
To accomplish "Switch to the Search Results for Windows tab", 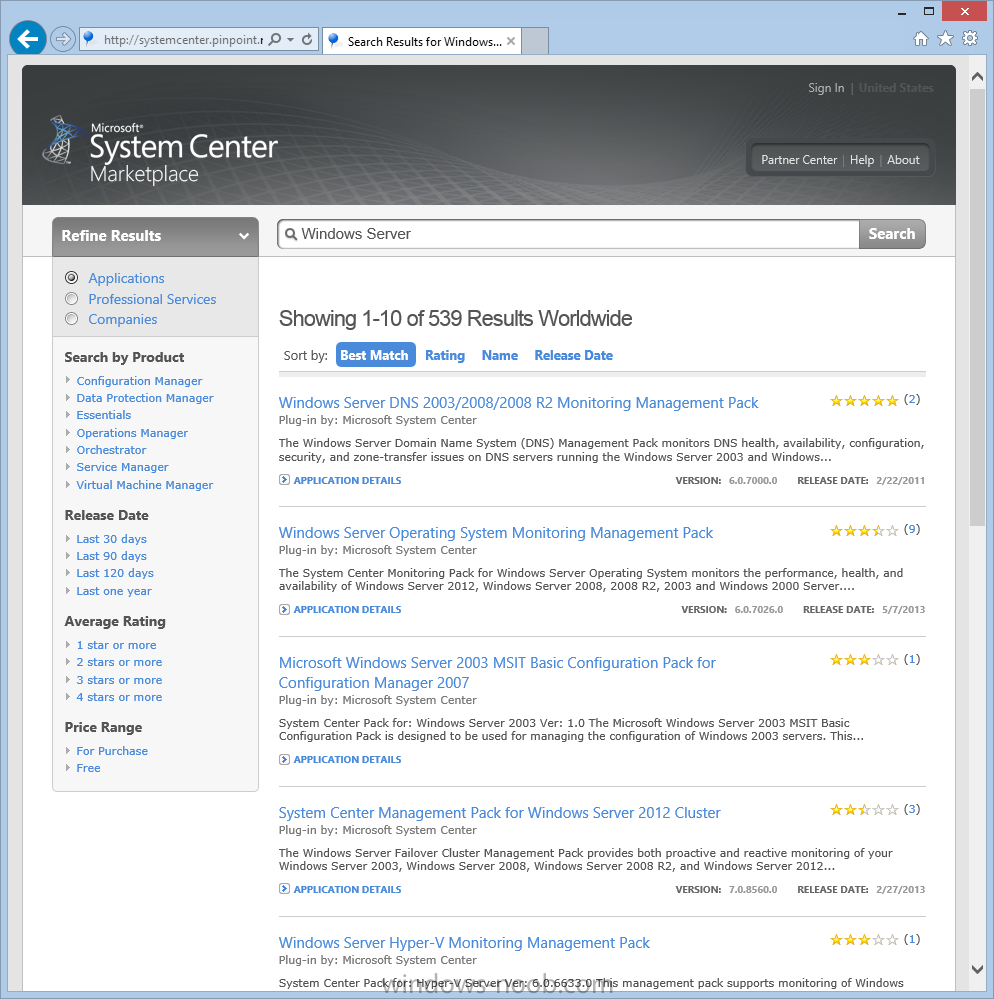I will click(422, 41).
